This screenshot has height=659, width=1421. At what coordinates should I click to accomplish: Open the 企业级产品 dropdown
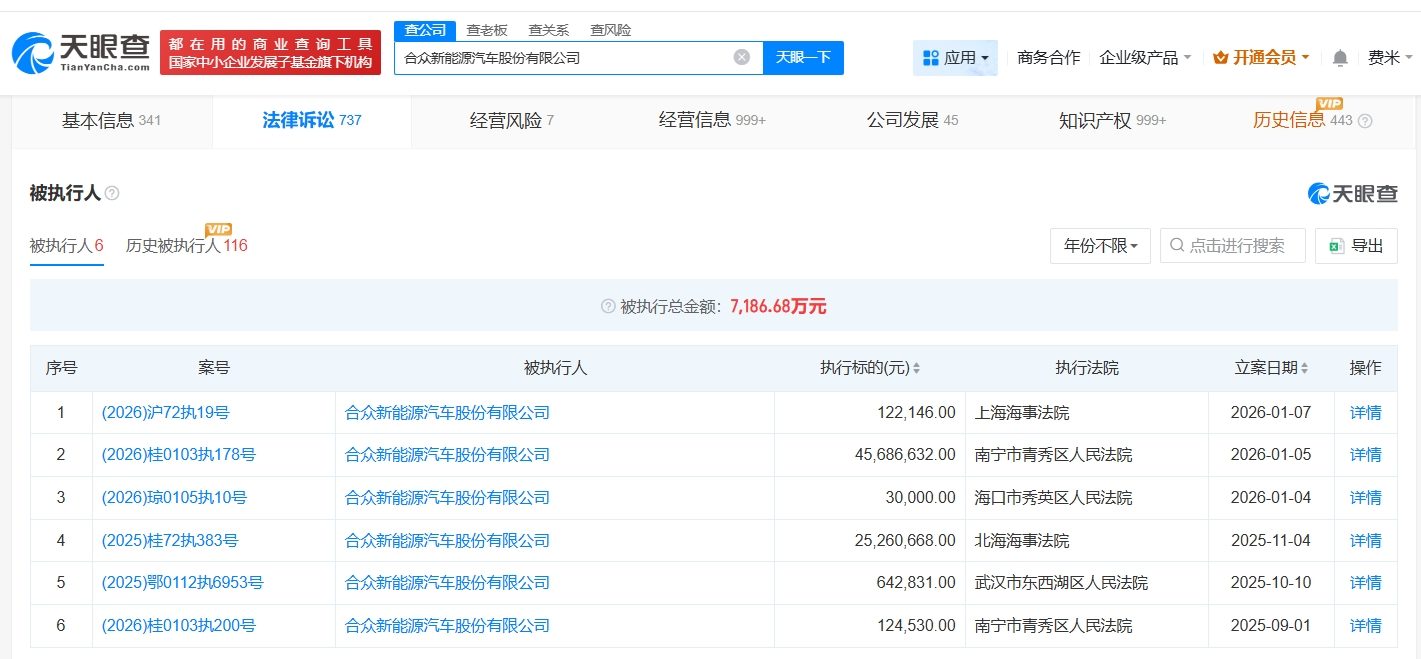tap(1145, 58)
